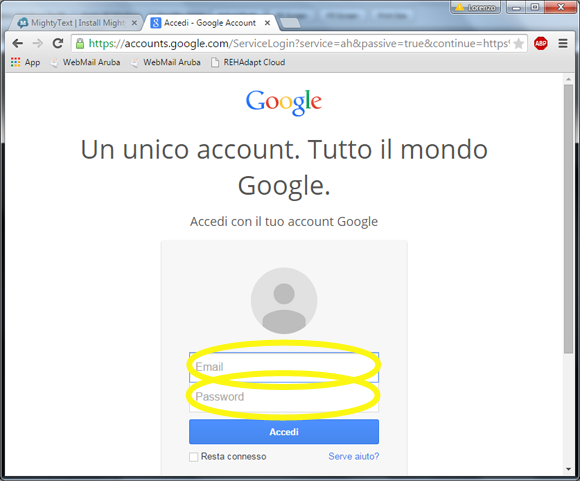This screenshot has height=481, width=580.
Task: Open the REHAdapt Cloud bookmark
Action: click(x=248, y=62)
